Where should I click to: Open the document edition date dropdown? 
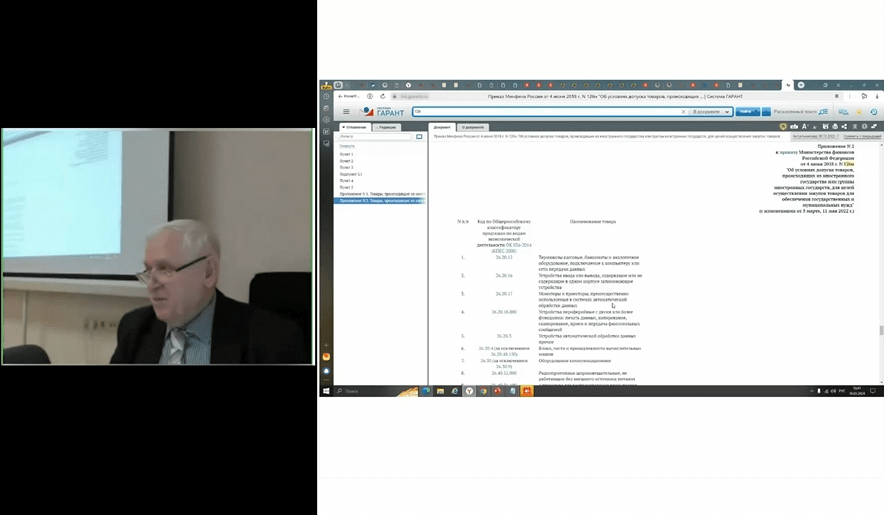(814, 136)
